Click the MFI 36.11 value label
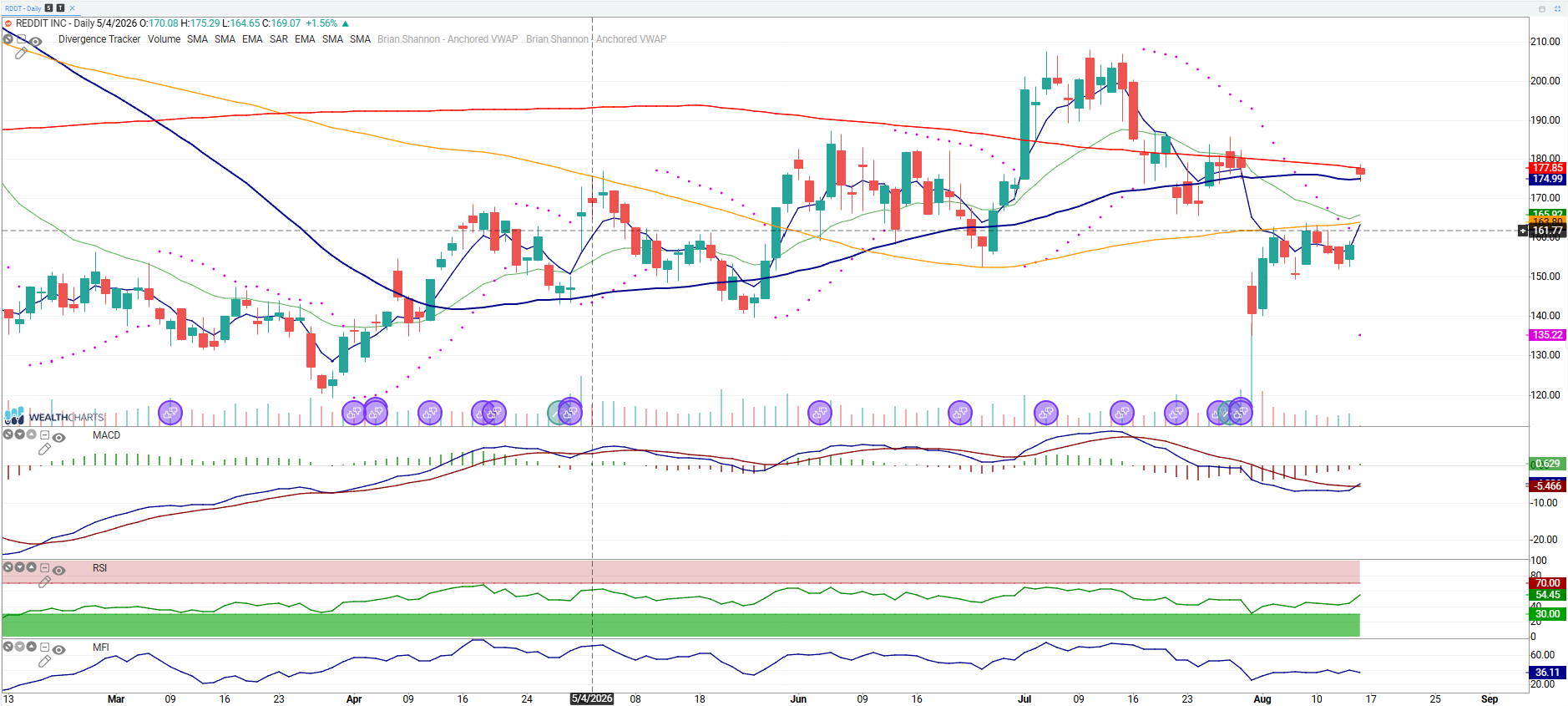Viewport: 1568px width, 706px height. 1547,673
